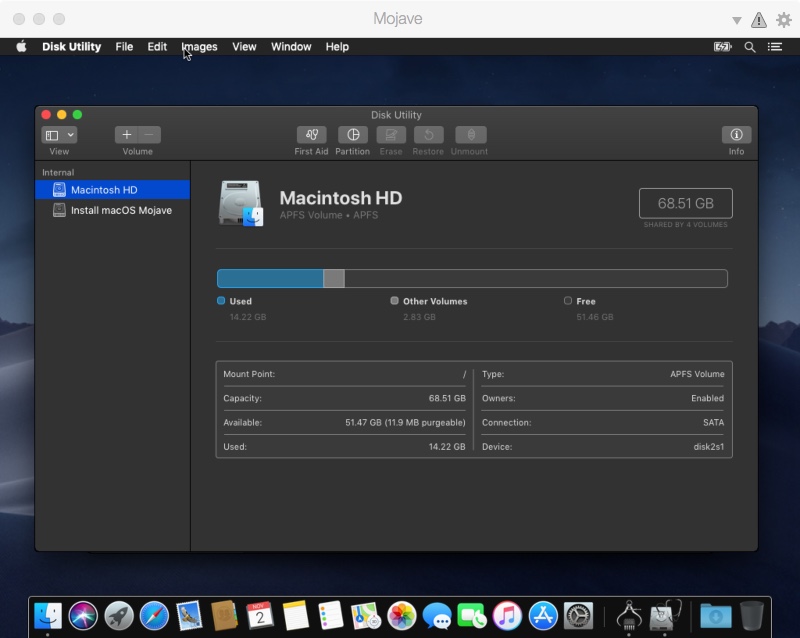Open the Info panel icon
800x638 pixels.
(736, 135)
